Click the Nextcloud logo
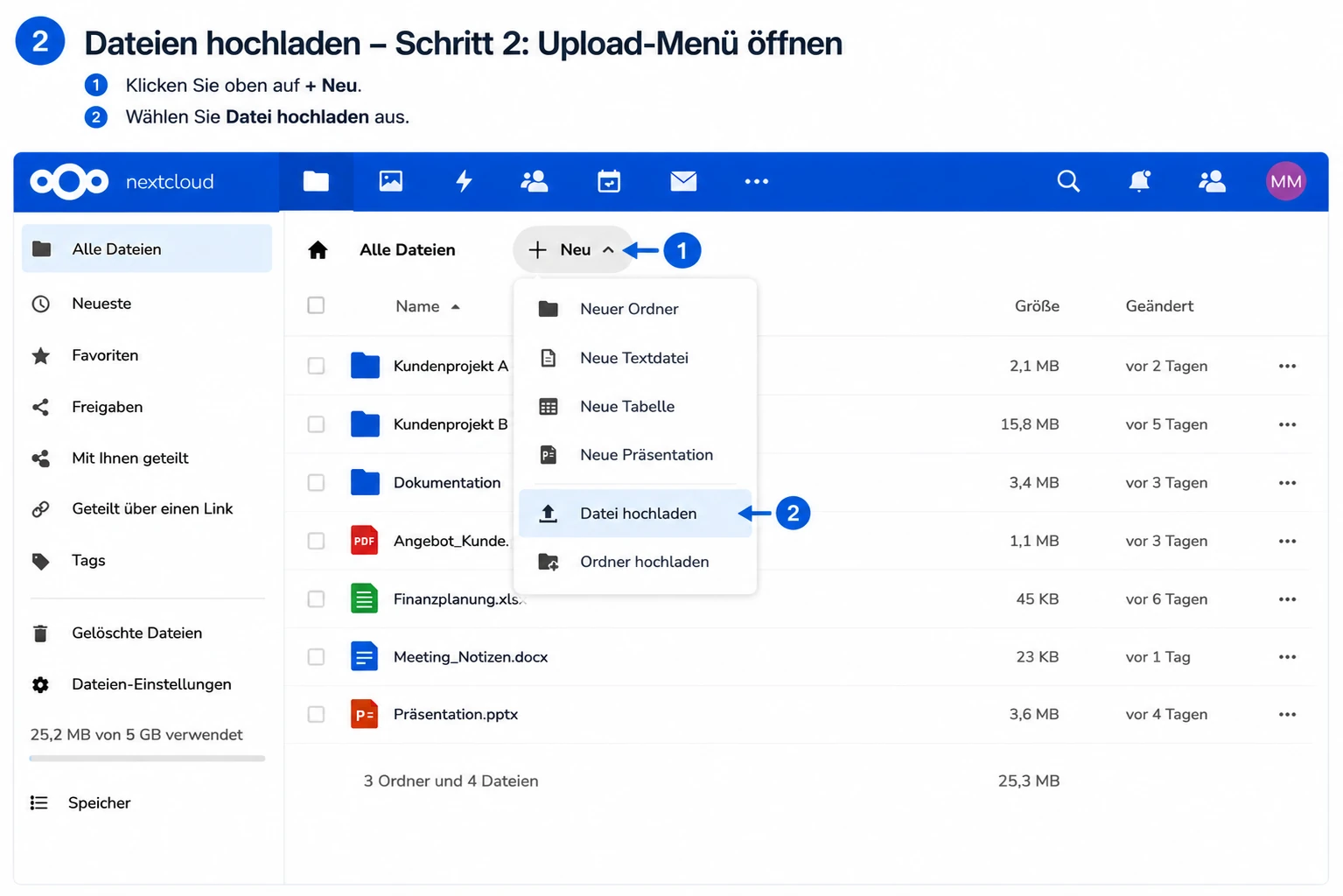 [x=69, y=181]
